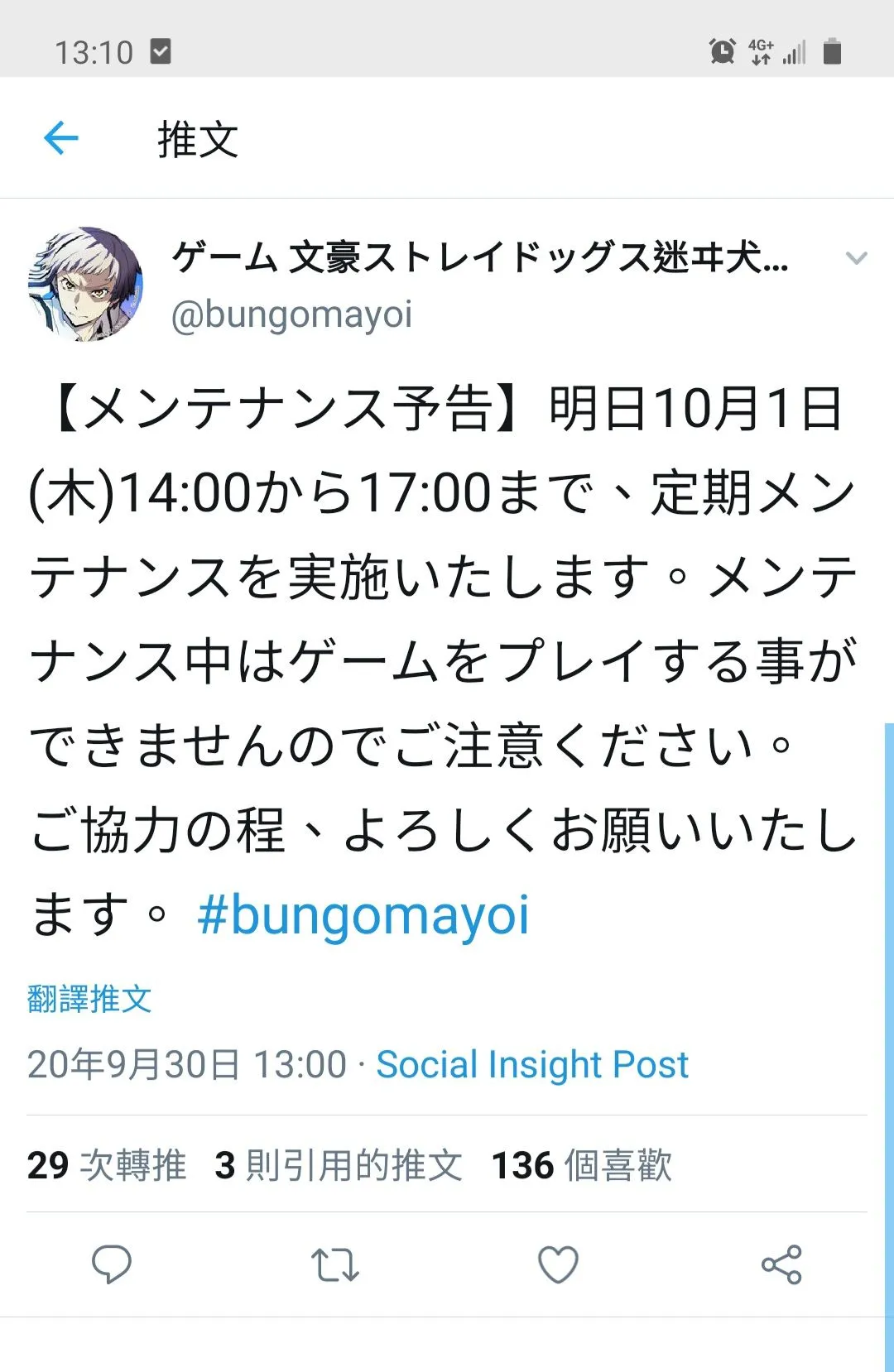Tap the back arrow icon
The image size is (894, 1372).
point(60,137)
